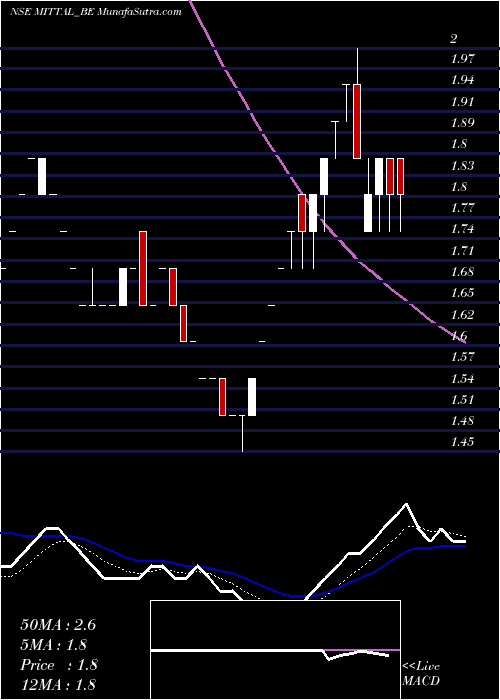
Task: Click the 1.57 price axis label
Action: click(462, 357)
